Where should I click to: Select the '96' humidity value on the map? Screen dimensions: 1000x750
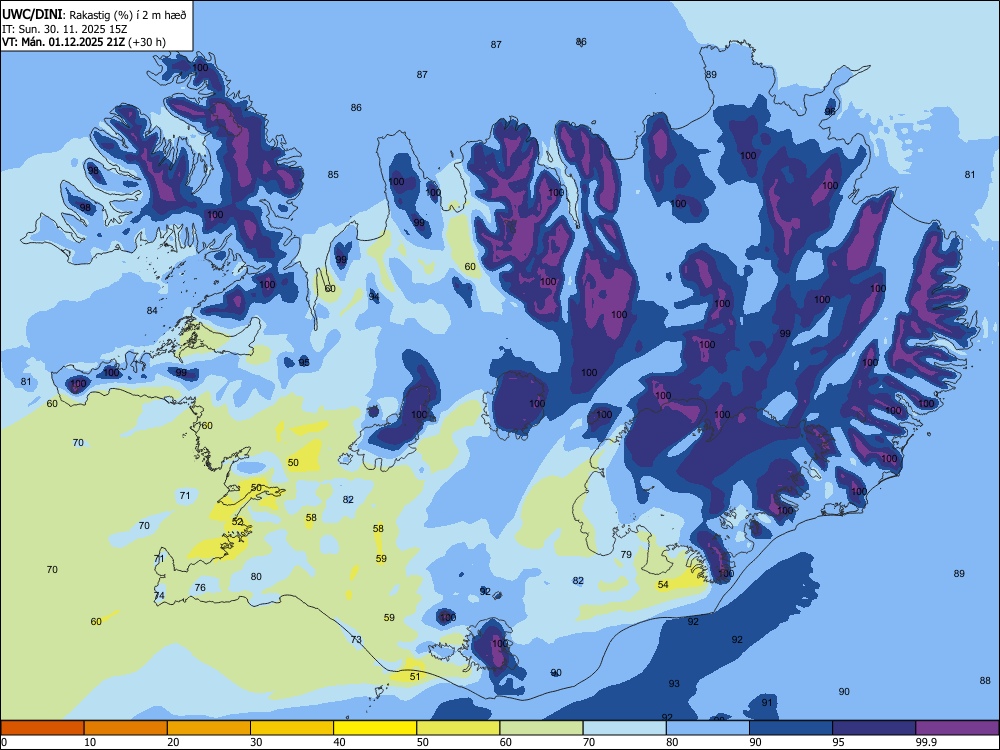pyautogui.click(x=830, y=112)
